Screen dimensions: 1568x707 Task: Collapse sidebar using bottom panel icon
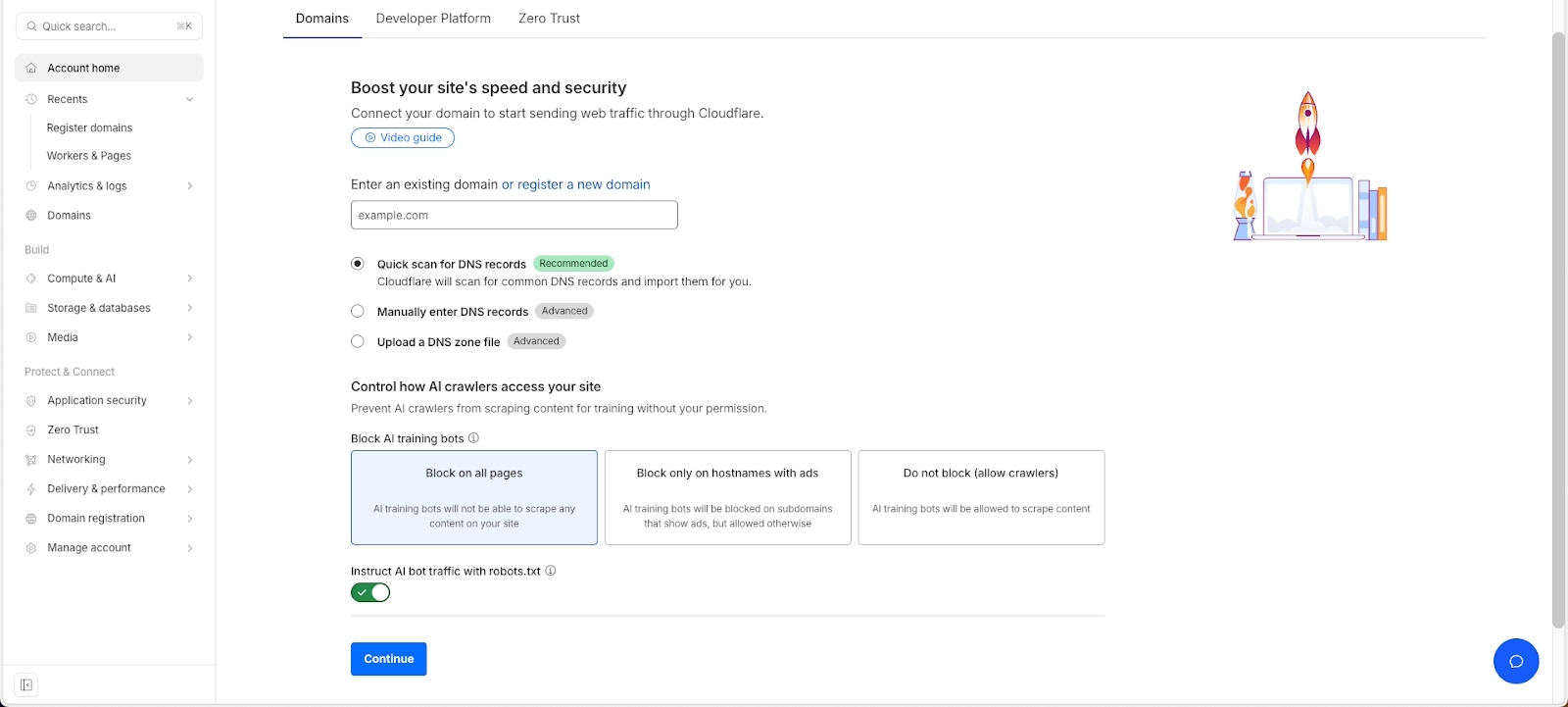click(x=26, y=684)
